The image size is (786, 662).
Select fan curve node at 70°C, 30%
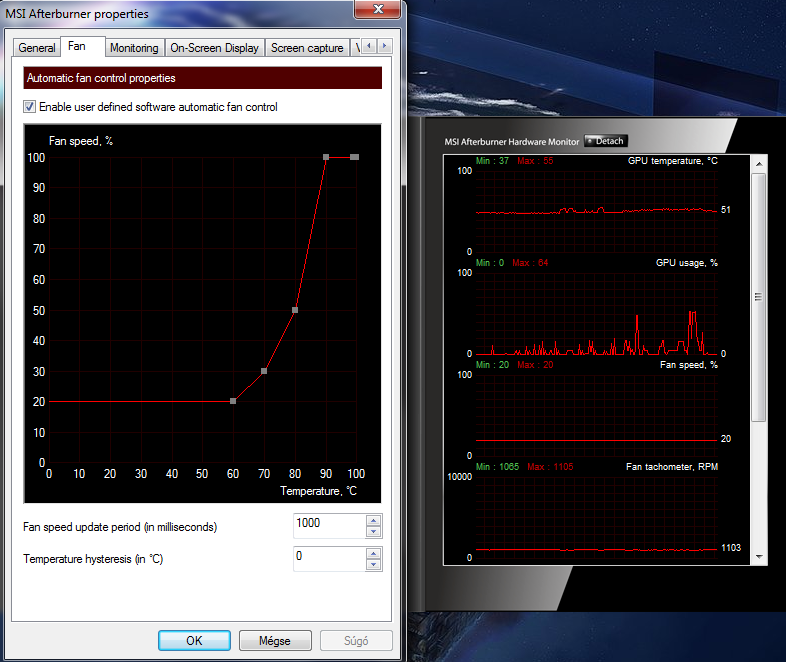click(264, 371)
